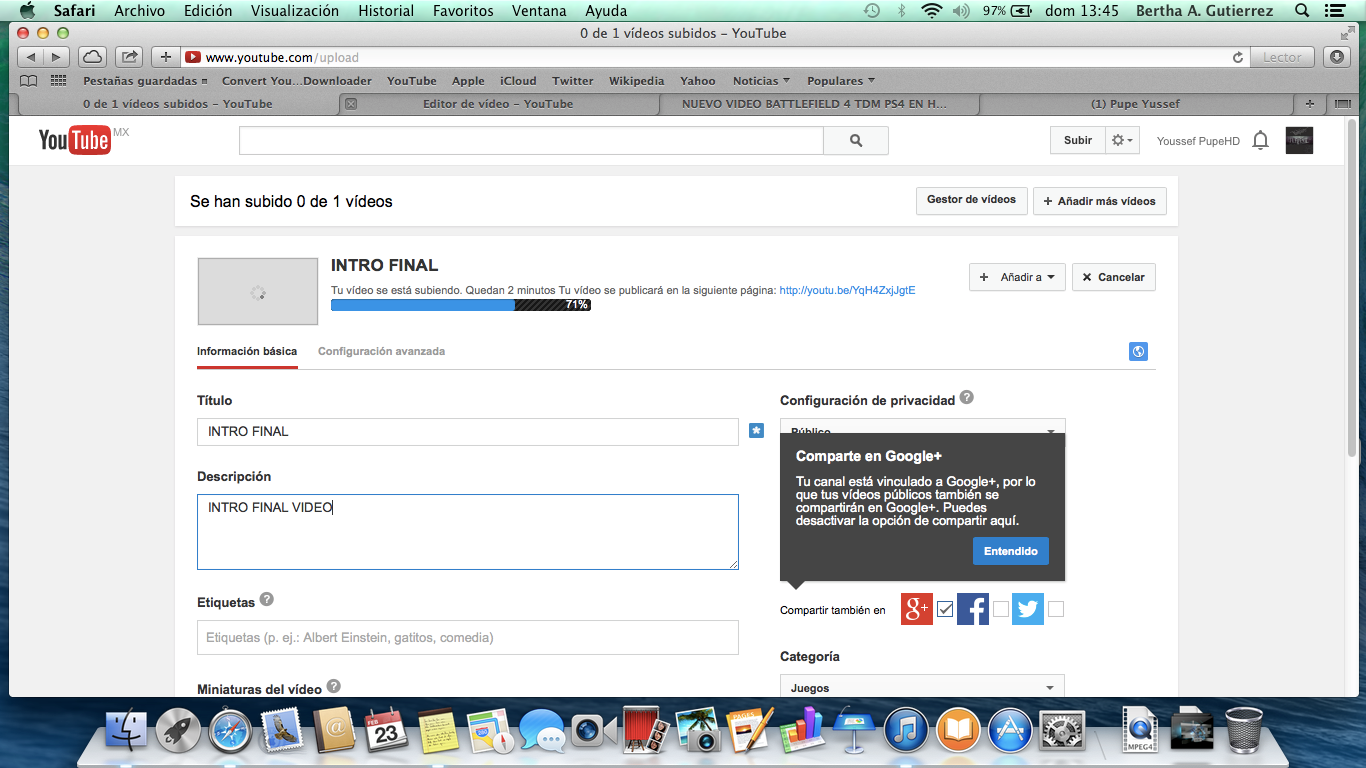
Task: Click Safari's share button in toolbar
Action: click(x=129, y=57)
